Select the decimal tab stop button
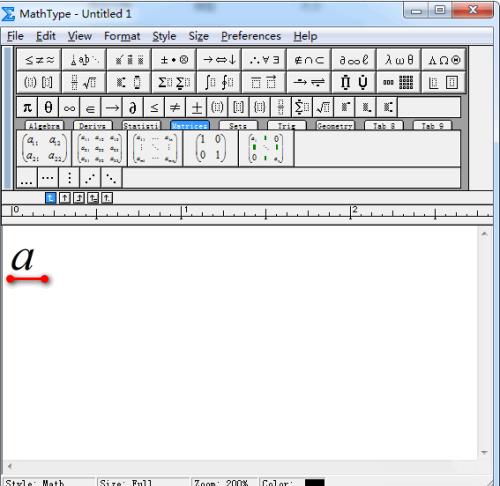Screen dimensions: 500x486 (x=107, y=198)
